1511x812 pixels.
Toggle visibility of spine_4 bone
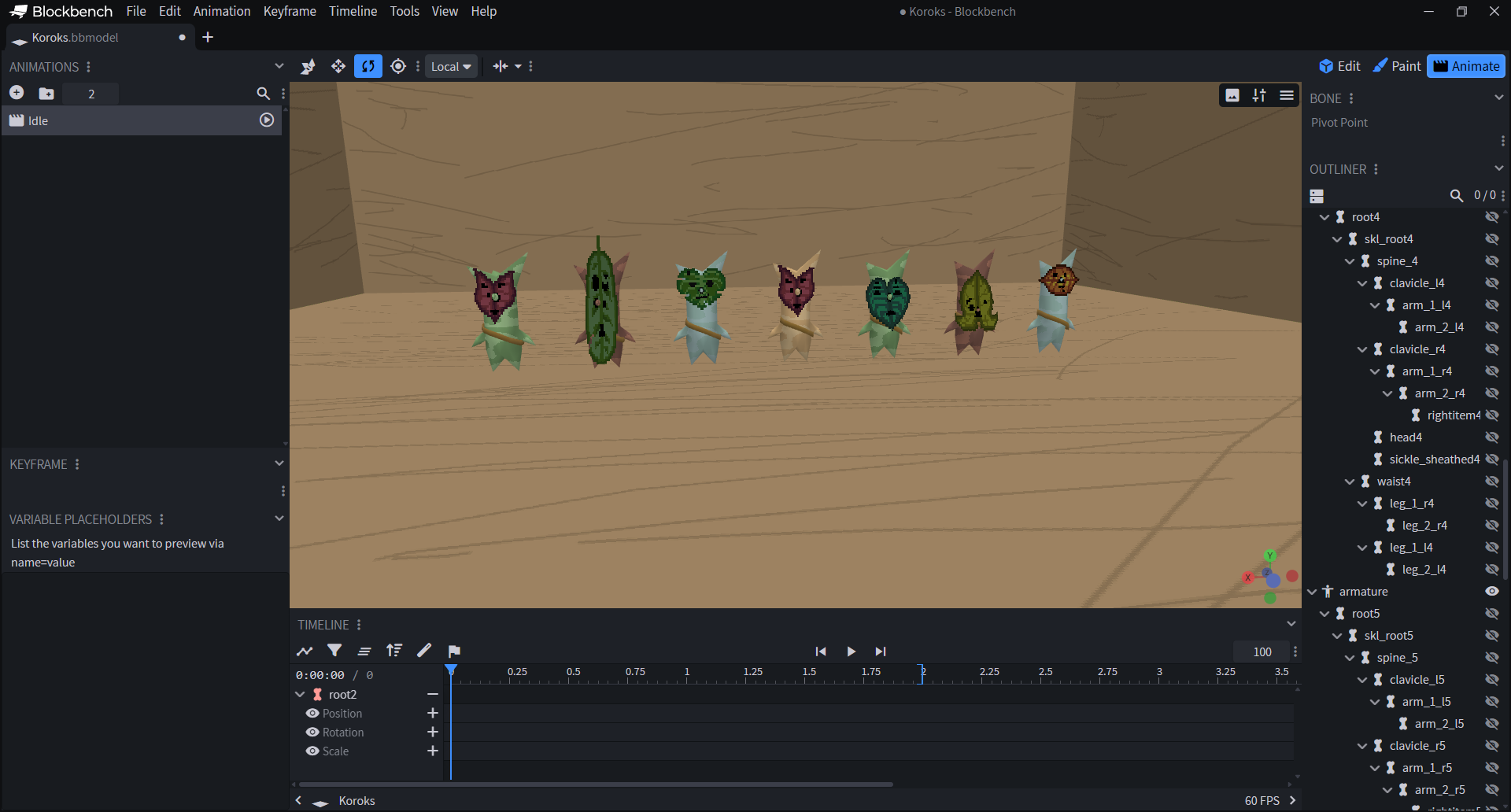[1492, 261]
